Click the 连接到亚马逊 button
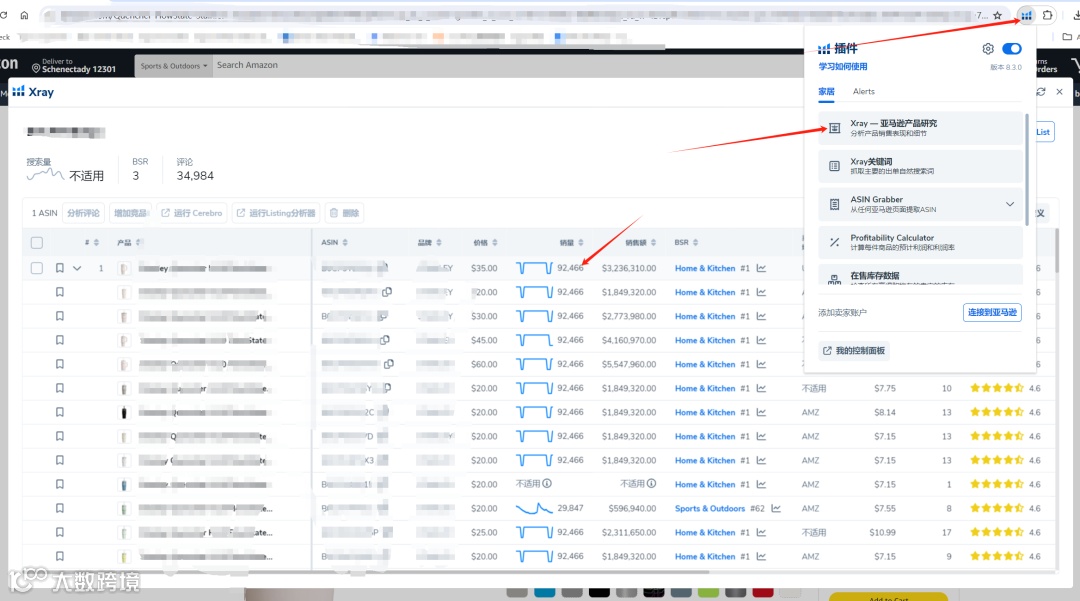Viewport: 1080px width, 601px height. 992,313
